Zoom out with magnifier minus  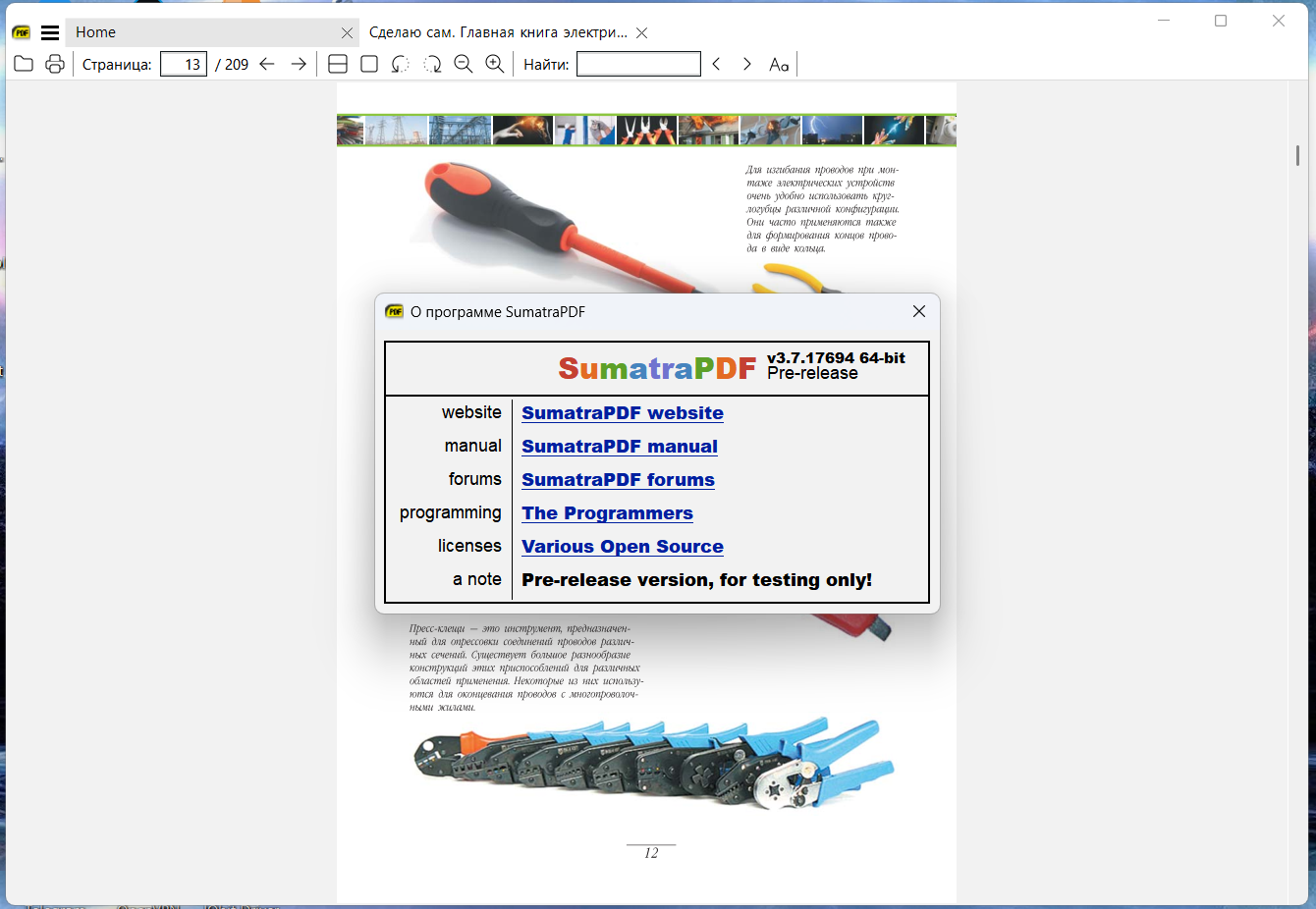pos(464,64)
